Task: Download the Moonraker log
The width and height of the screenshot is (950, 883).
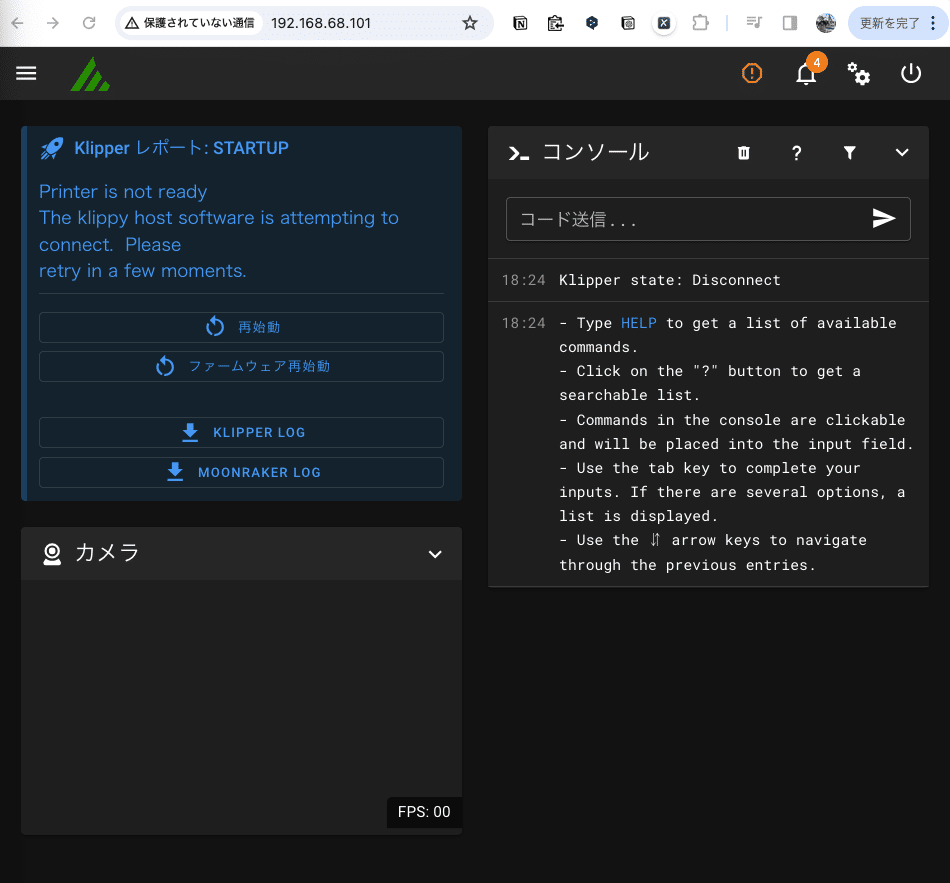Action: [x=241, y=472]
